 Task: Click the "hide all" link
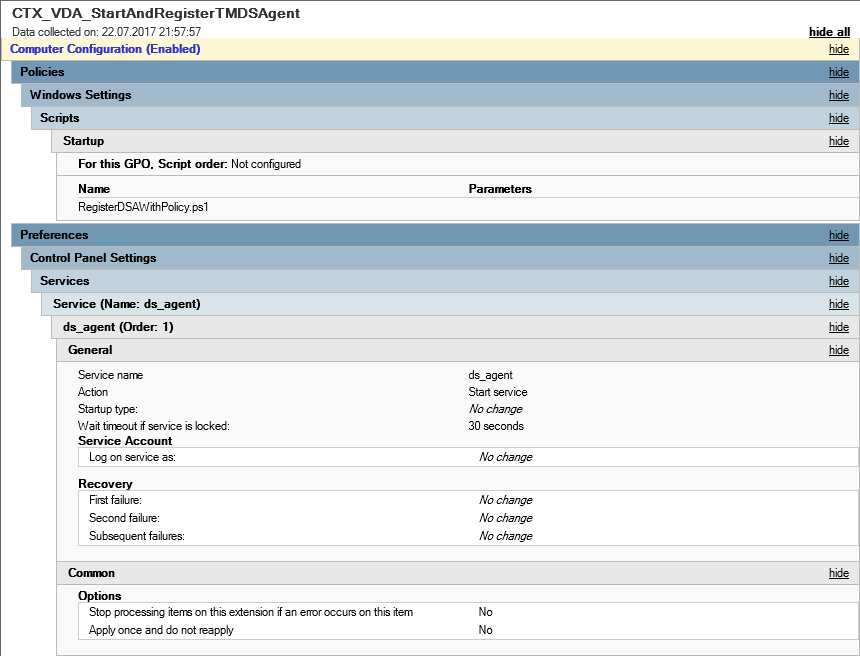829,32
